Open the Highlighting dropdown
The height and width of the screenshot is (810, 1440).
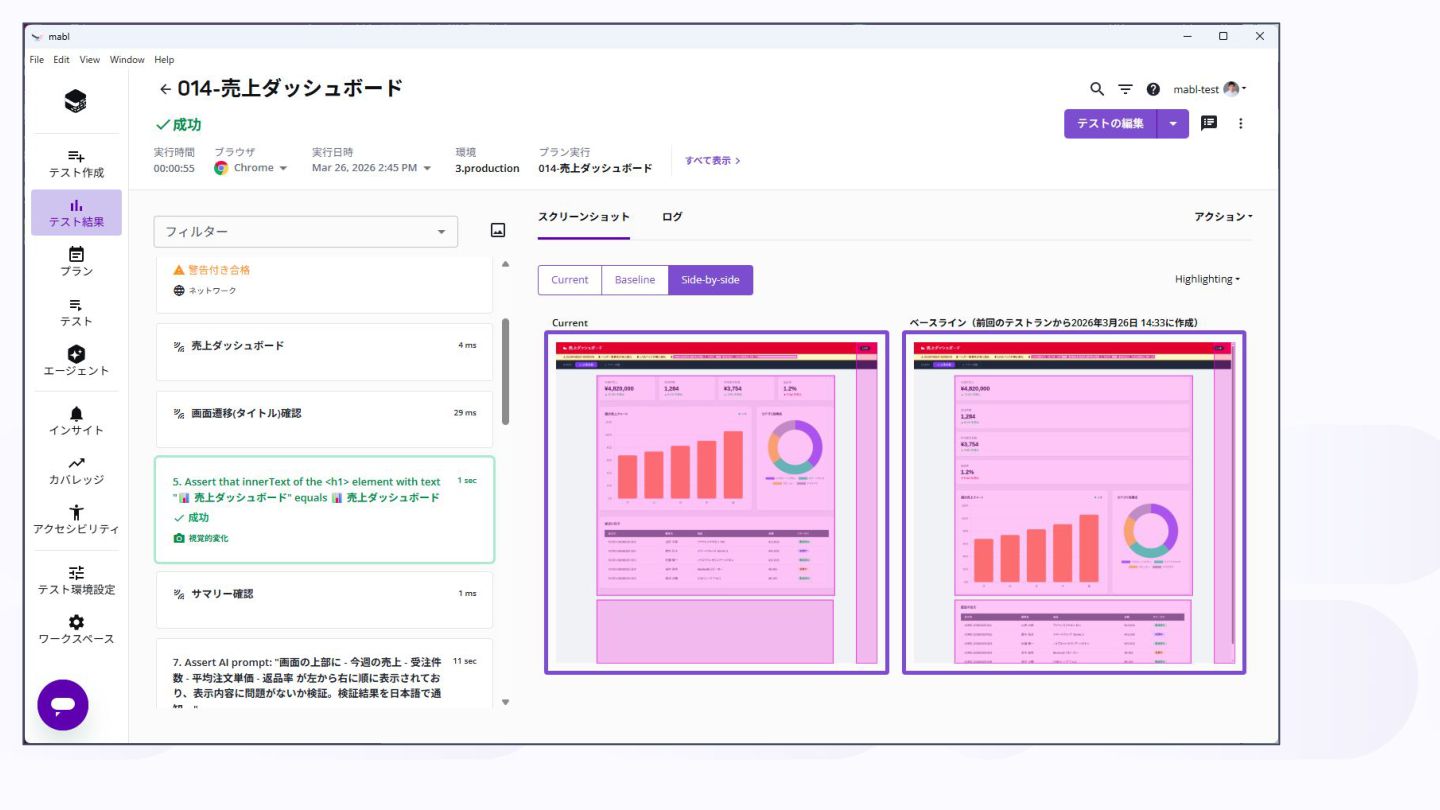tap(1207, 279)
